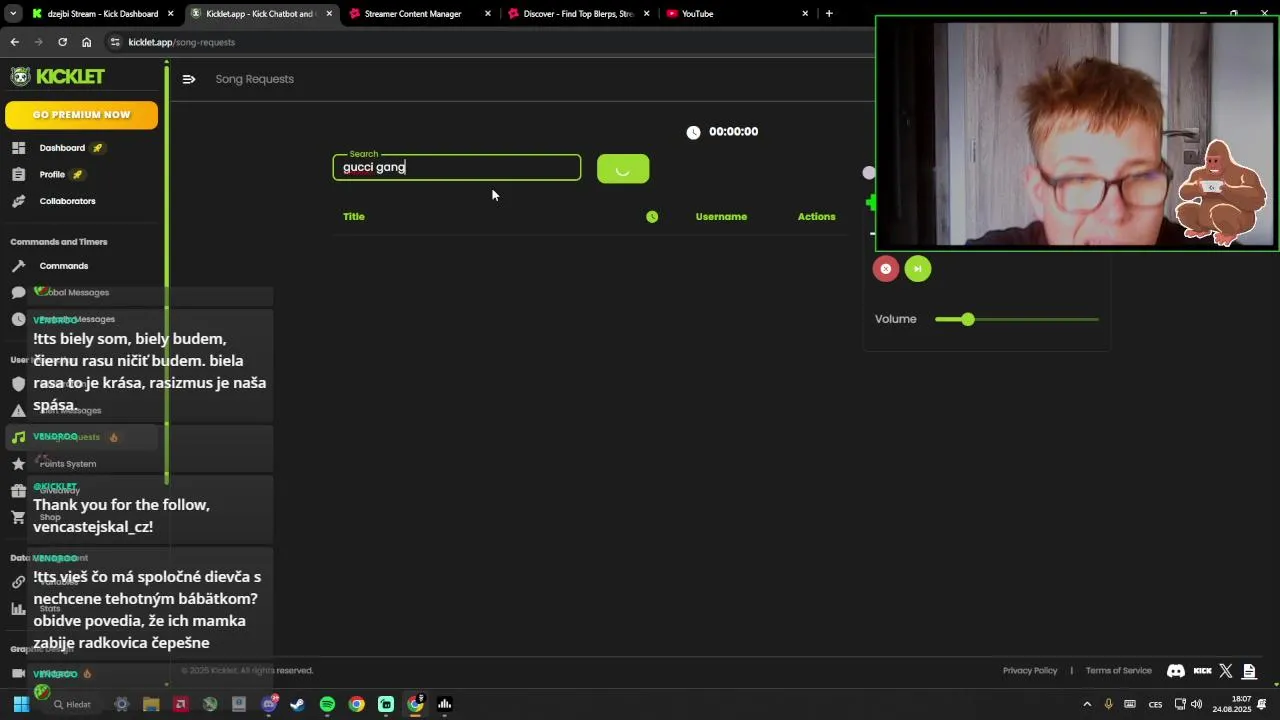Viewport: 1280px width, 720px height.
Task: Switch to Discover Find Top Blerps tab
Action: pyautogui.click(x=578, y=14)
